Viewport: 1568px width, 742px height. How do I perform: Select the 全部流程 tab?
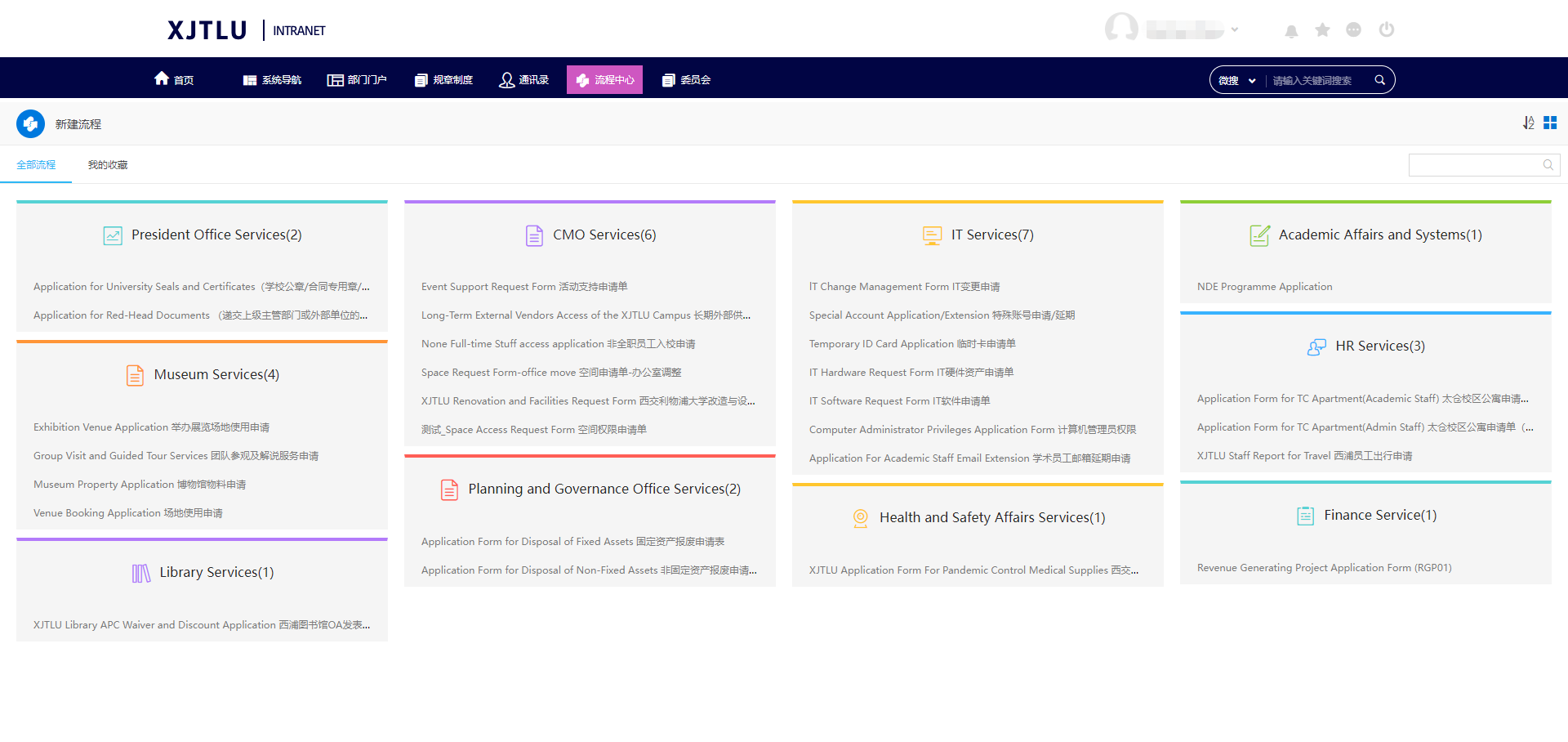[36, 165]
